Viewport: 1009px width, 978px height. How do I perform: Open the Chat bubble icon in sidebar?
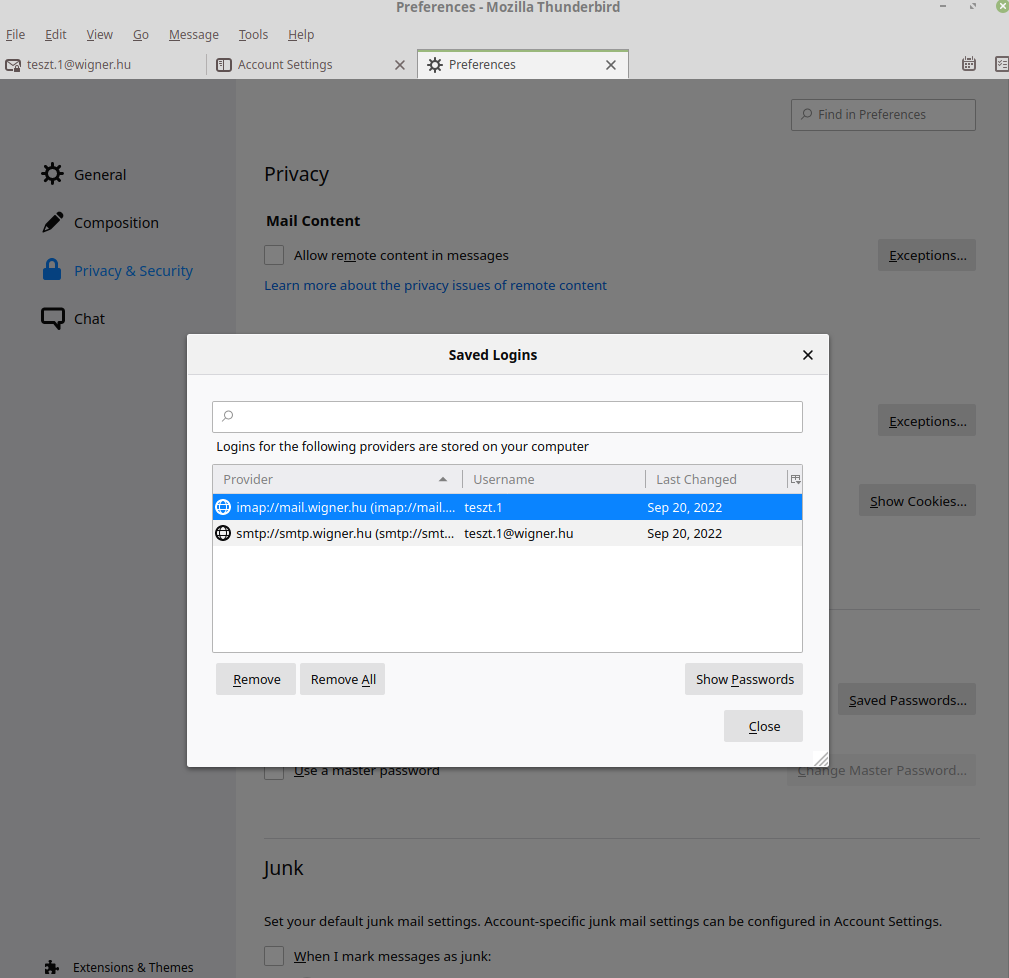[53, 318]
